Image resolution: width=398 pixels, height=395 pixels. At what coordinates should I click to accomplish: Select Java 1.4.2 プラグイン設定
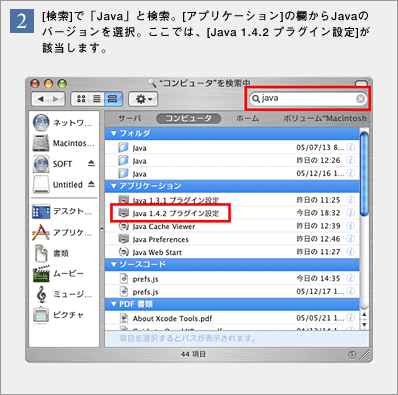pos(232,213)
